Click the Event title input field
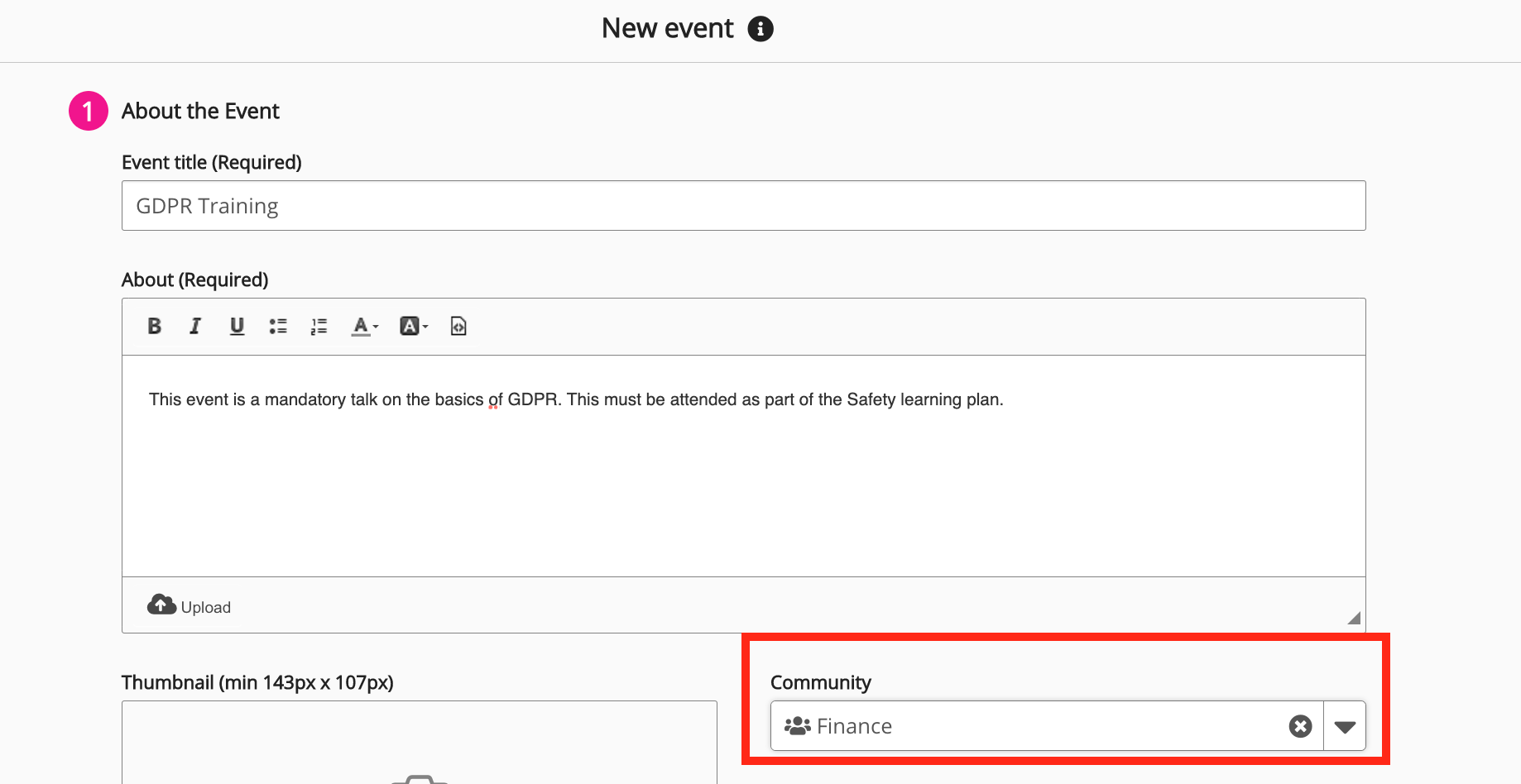The height and width of the screenshot is (784, 1521). point(743,206)
